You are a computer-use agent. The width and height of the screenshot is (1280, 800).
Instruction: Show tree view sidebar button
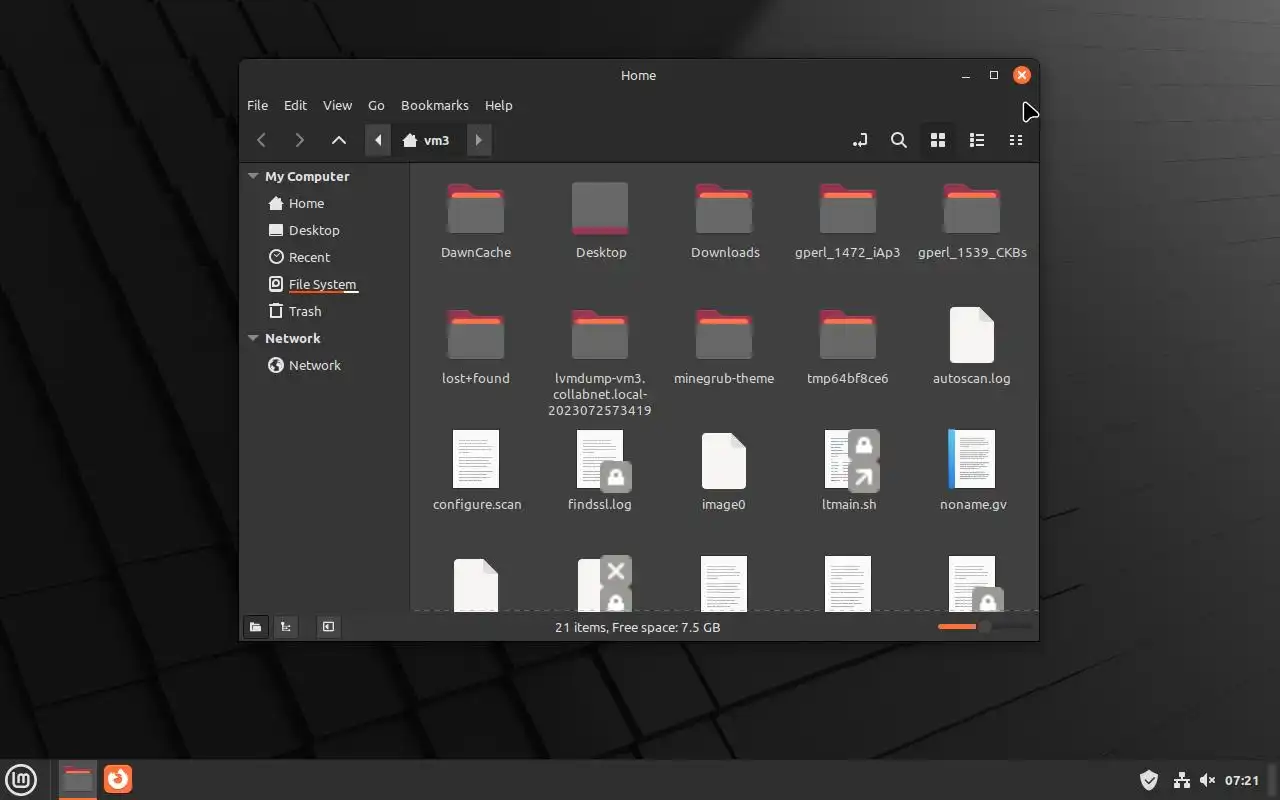(x=286, y=627)
